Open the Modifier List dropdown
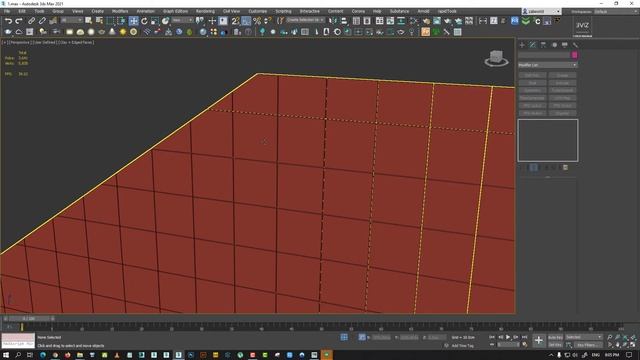This screenshot has height=360, width=640. coord(548,65)
